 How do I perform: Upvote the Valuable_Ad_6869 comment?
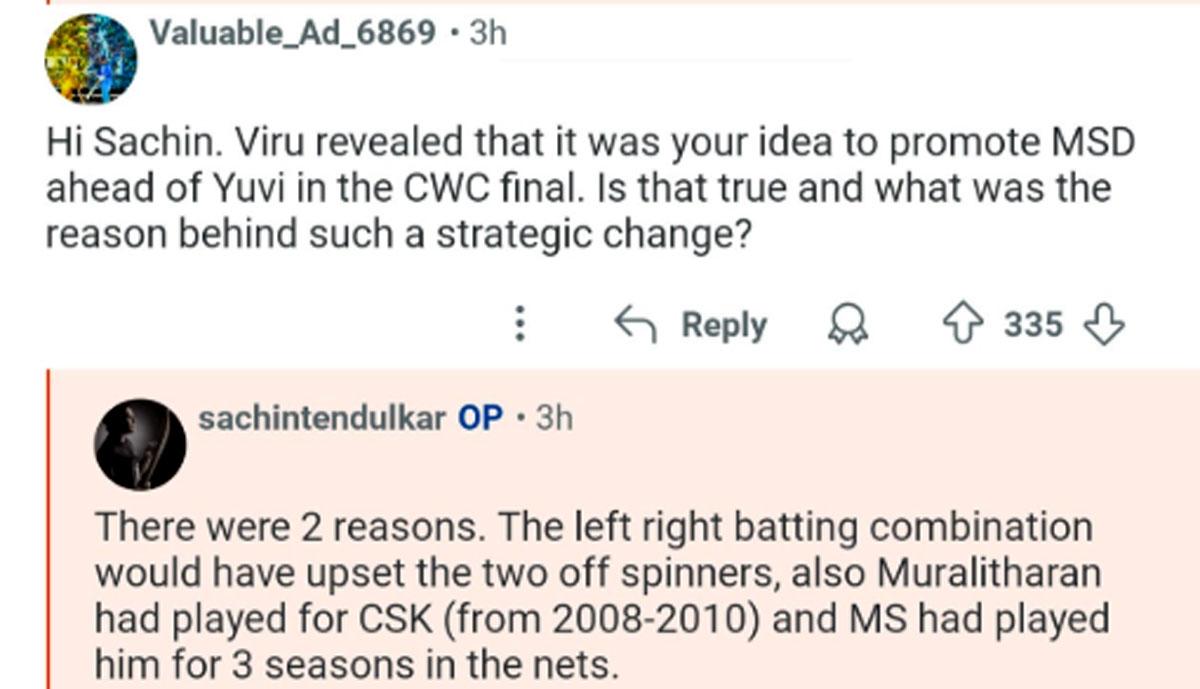tap(964, 324)
